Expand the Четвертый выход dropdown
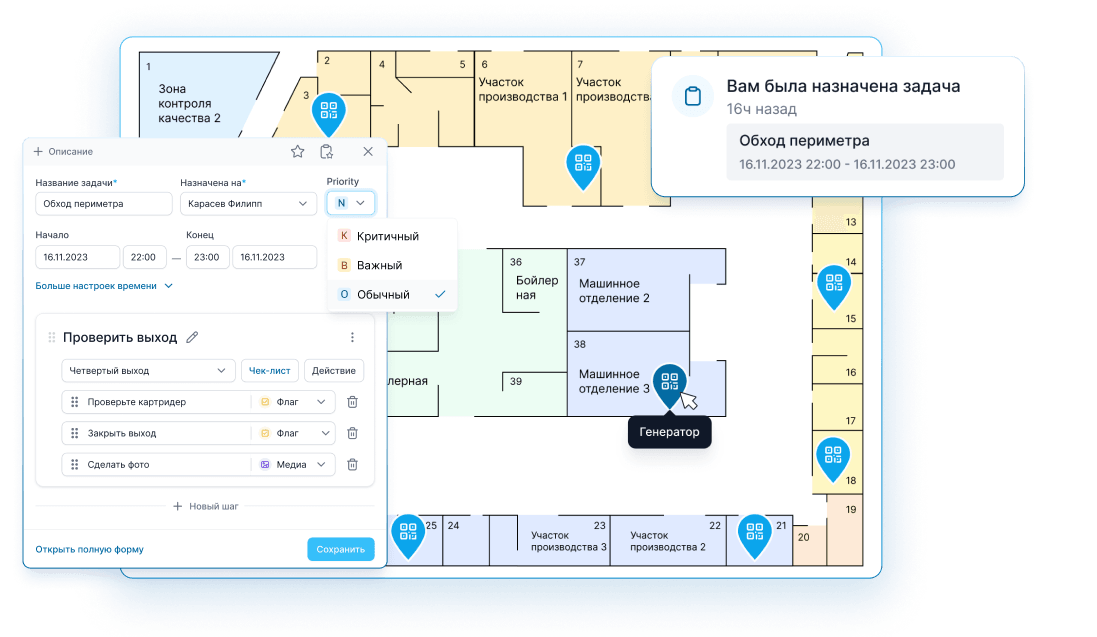The image size is (1097, 637). [x=148, y=371]
